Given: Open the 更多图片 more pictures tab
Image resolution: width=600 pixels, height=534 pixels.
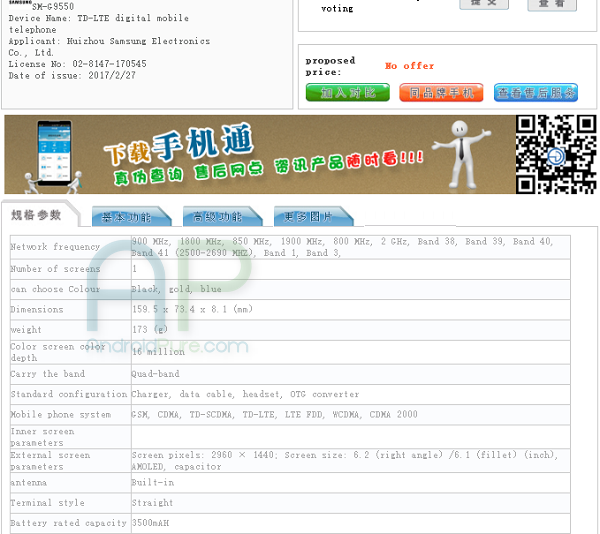Looking at the screenshot, I should 313,217.
